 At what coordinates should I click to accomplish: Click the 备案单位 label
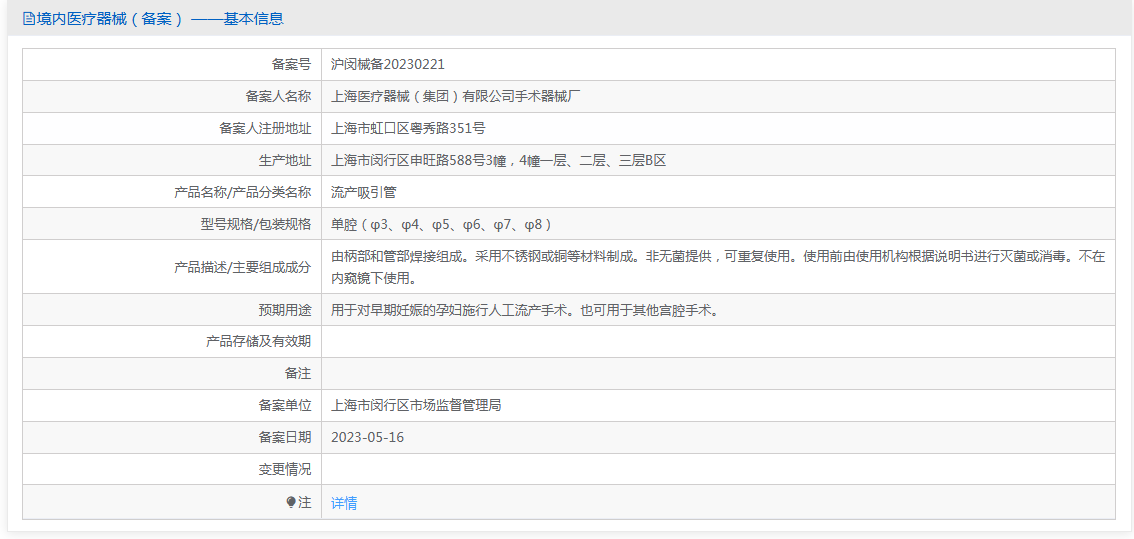click(x=285, y=406)
